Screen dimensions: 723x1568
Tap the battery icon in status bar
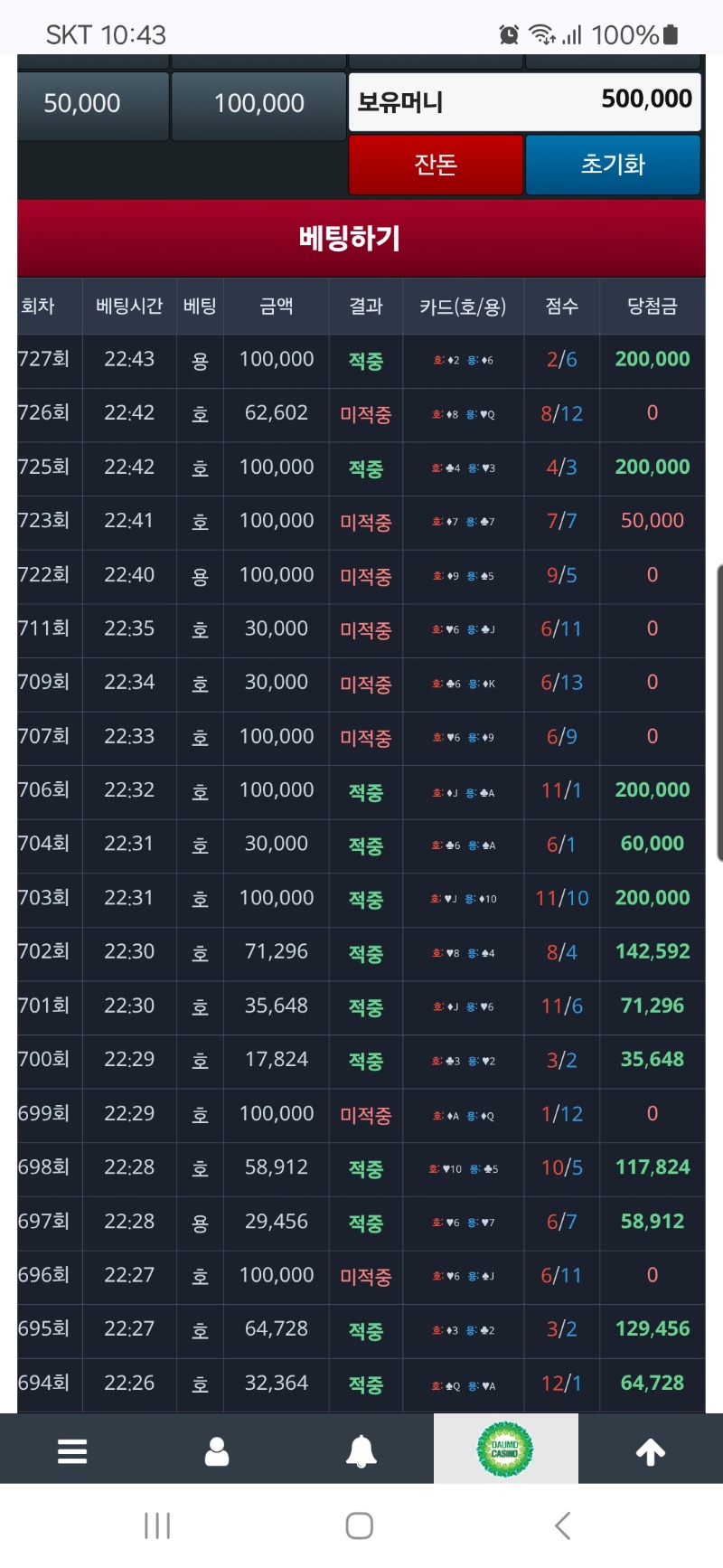(x=671, y=34)
